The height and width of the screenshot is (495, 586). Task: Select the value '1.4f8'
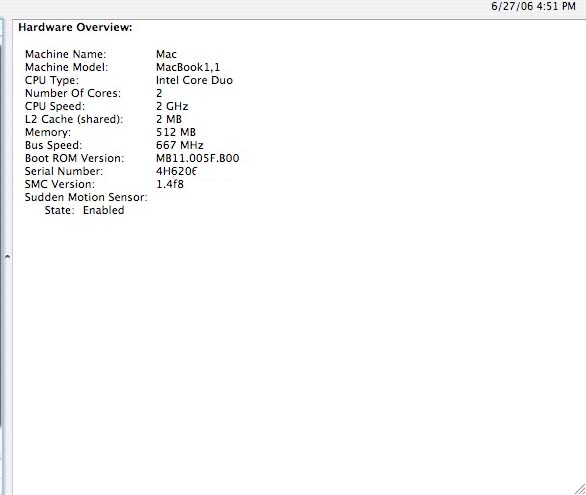[170, 184]
